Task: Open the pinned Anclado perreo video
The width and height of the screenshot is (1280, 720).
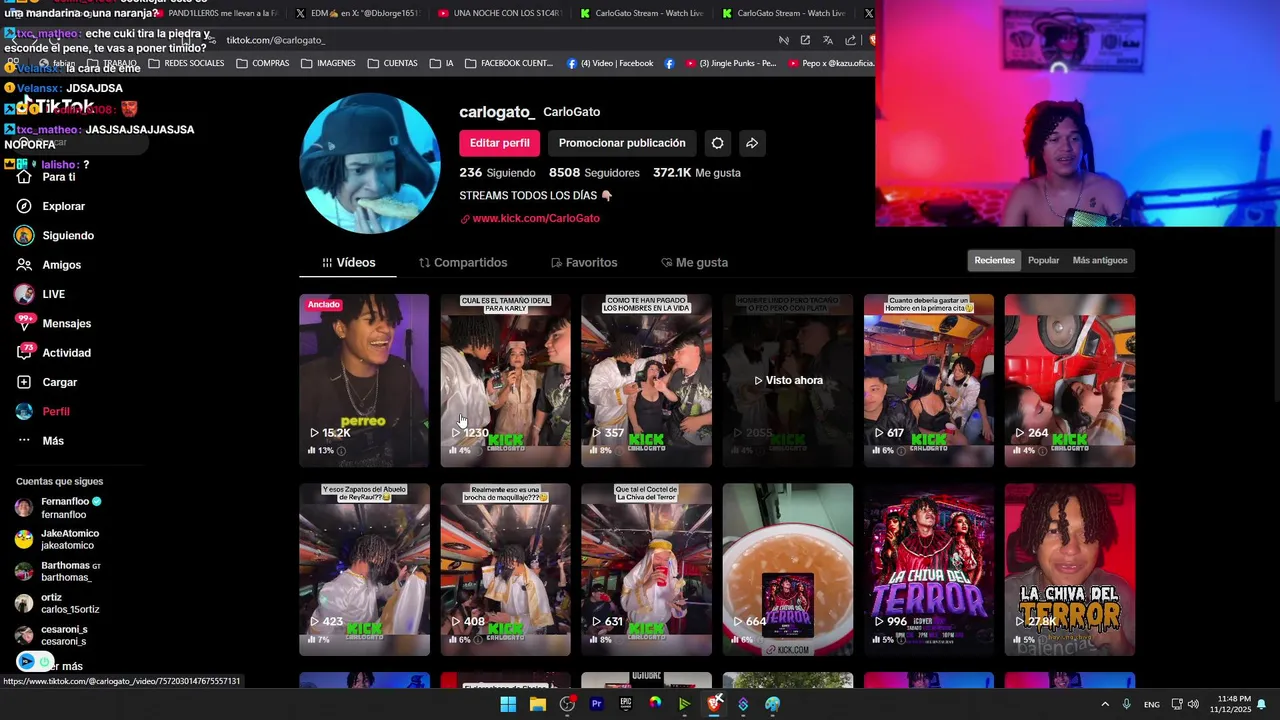Action: 364,380
